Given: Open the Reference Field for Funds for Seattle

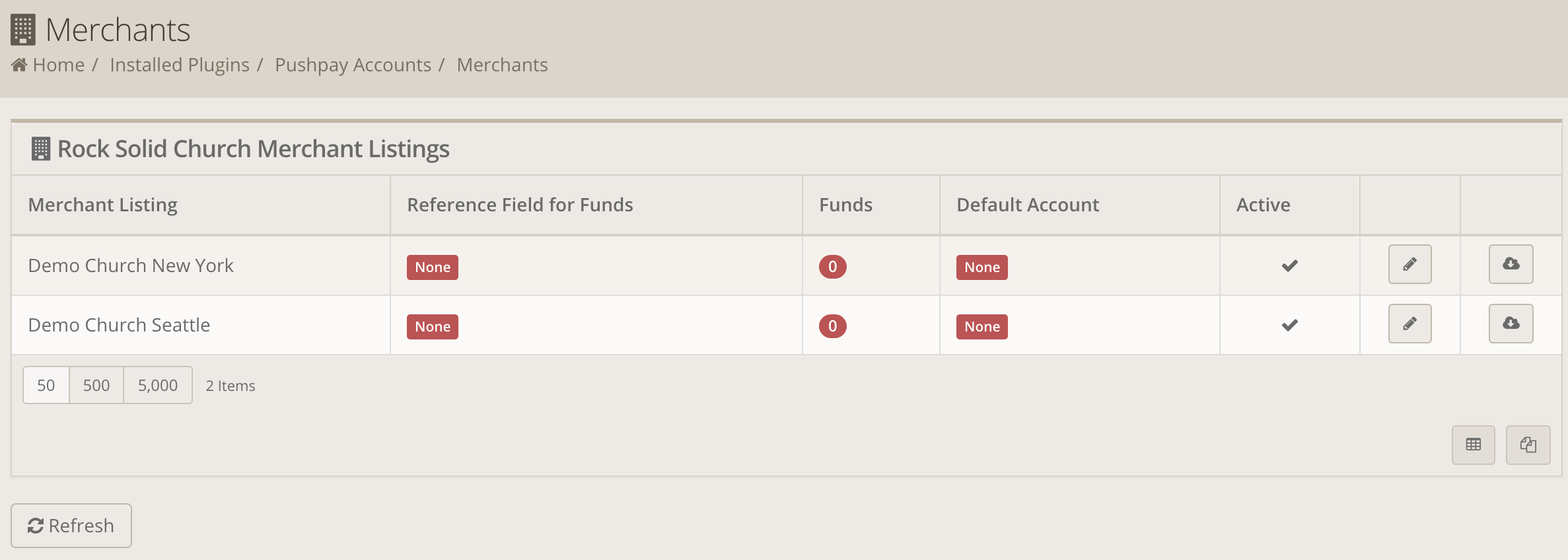Looking at the screenshot, I should 432,326.
